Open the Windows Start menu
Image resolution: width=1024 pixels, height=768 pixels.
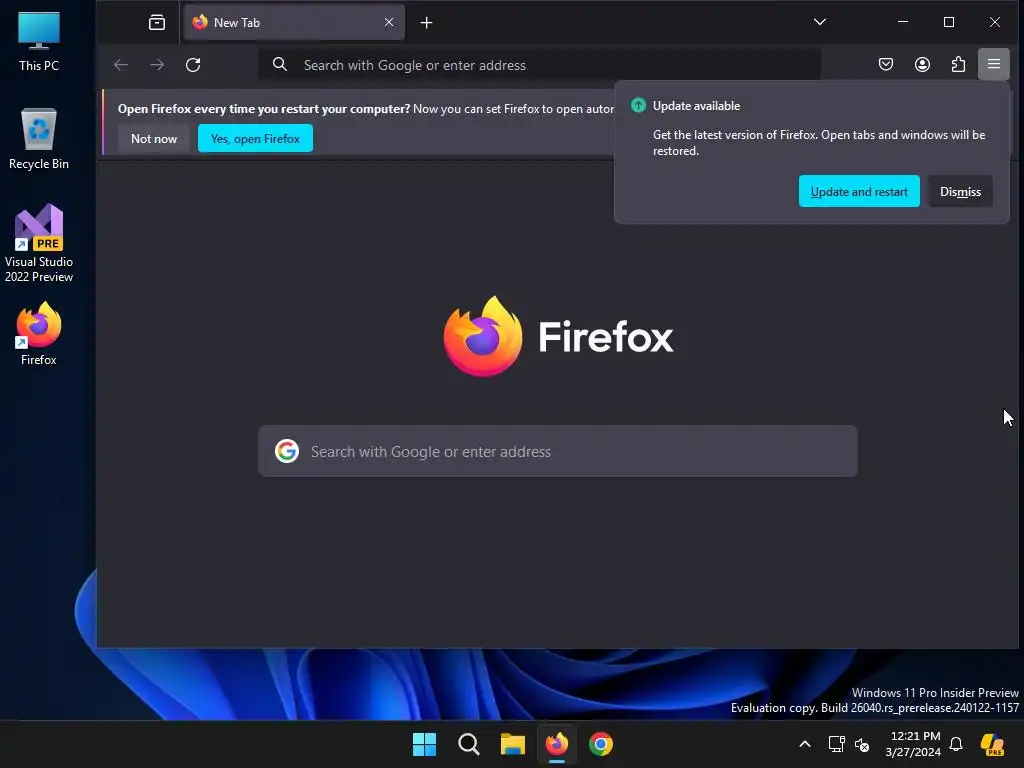tap(424, 744)
